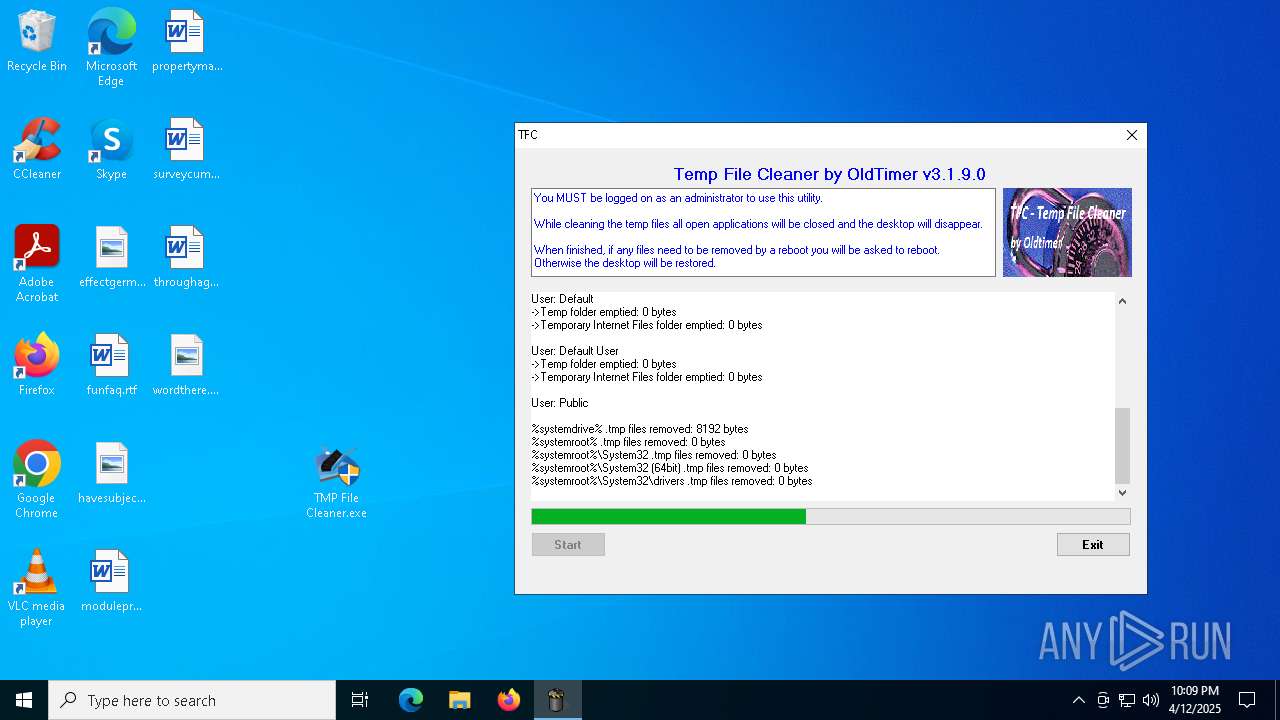Switch to TFC app on taskbar
1280x720 pixels.
coord(557,700)
